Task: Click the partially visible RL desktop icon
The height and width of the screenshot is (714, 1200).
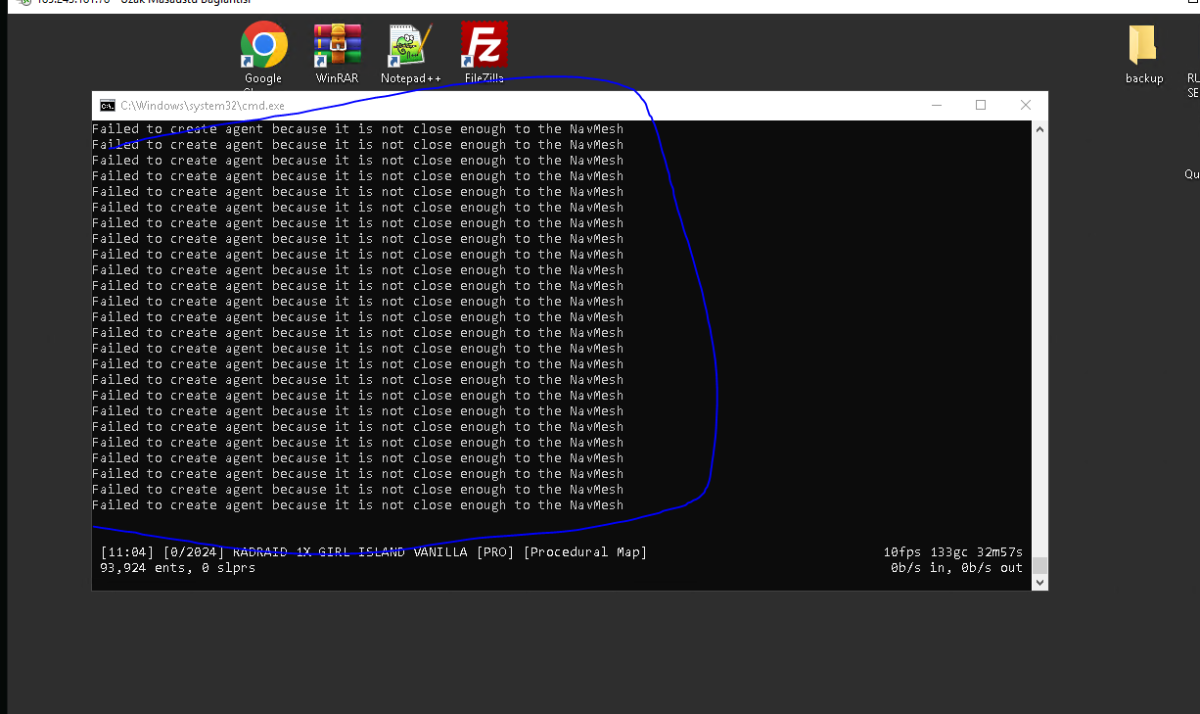Action: point(1192,78)
